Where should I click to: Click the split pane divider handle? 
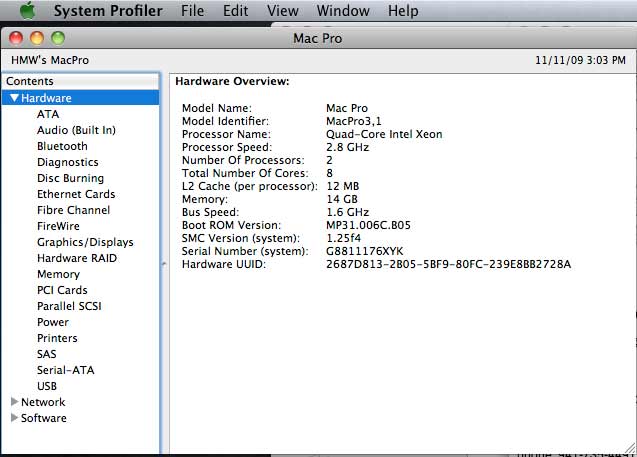click(x=164, y=264)
